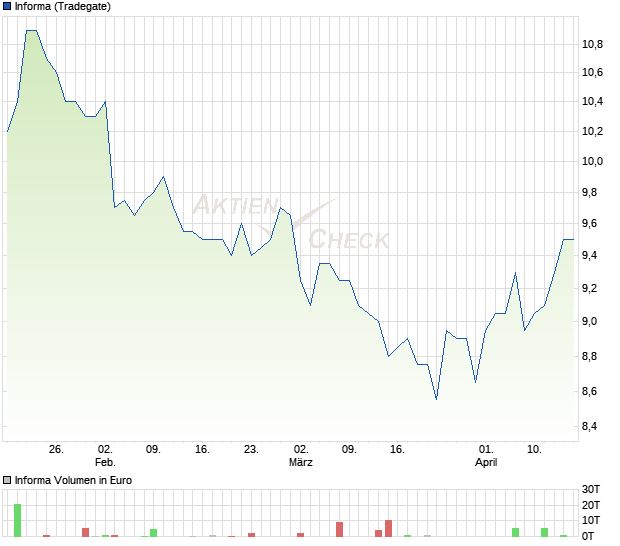Click the 10T volume axis label

click(591, 520)
